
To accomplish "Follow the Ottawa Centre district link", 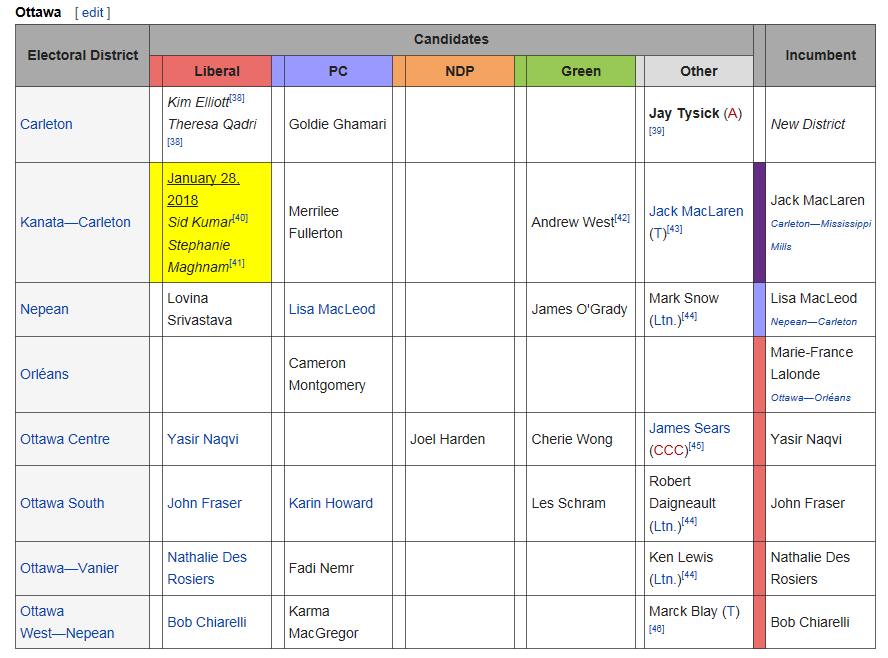I will click(x=65, y=439).
